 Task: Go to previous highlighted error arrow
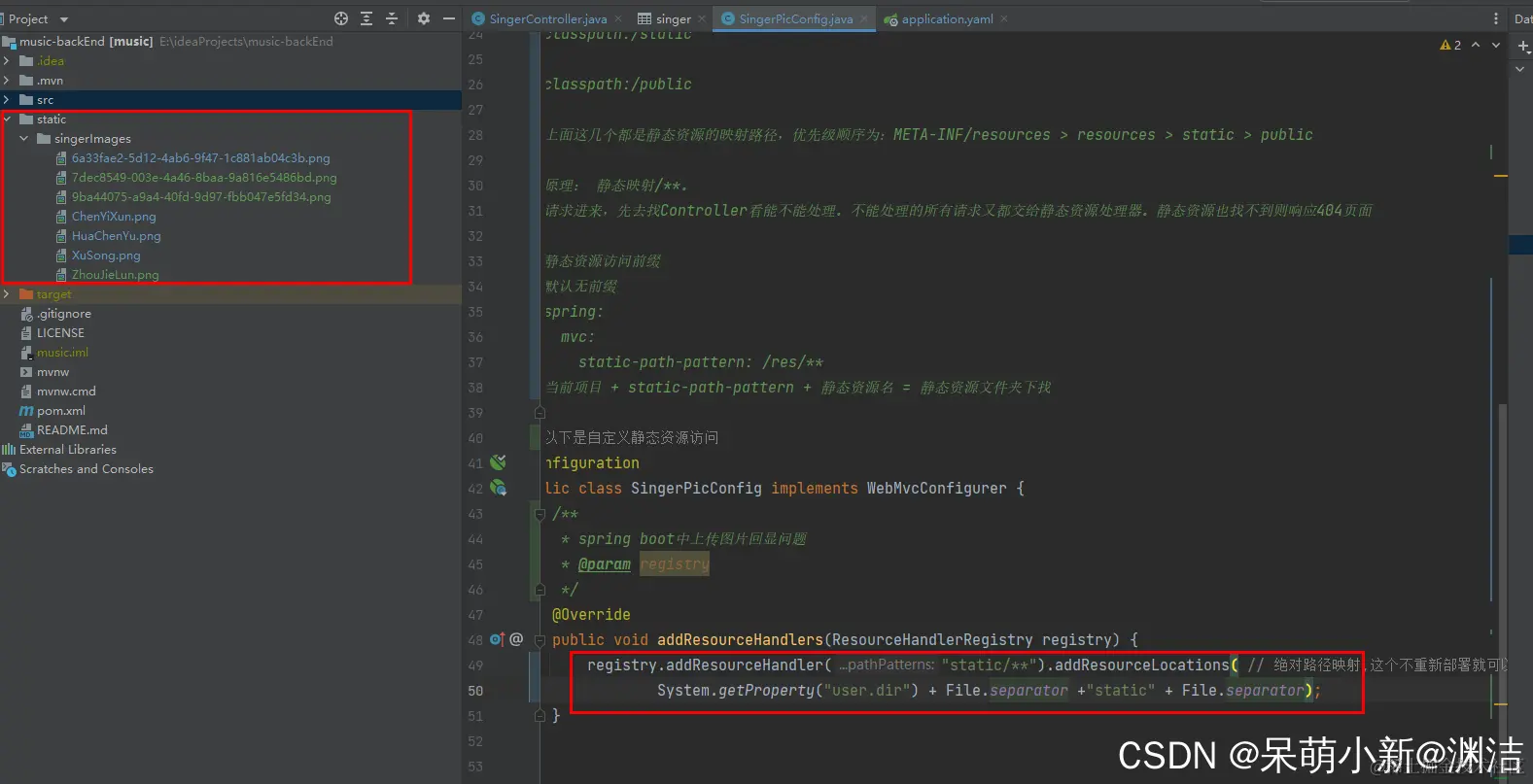click(x=1476, y=45)
